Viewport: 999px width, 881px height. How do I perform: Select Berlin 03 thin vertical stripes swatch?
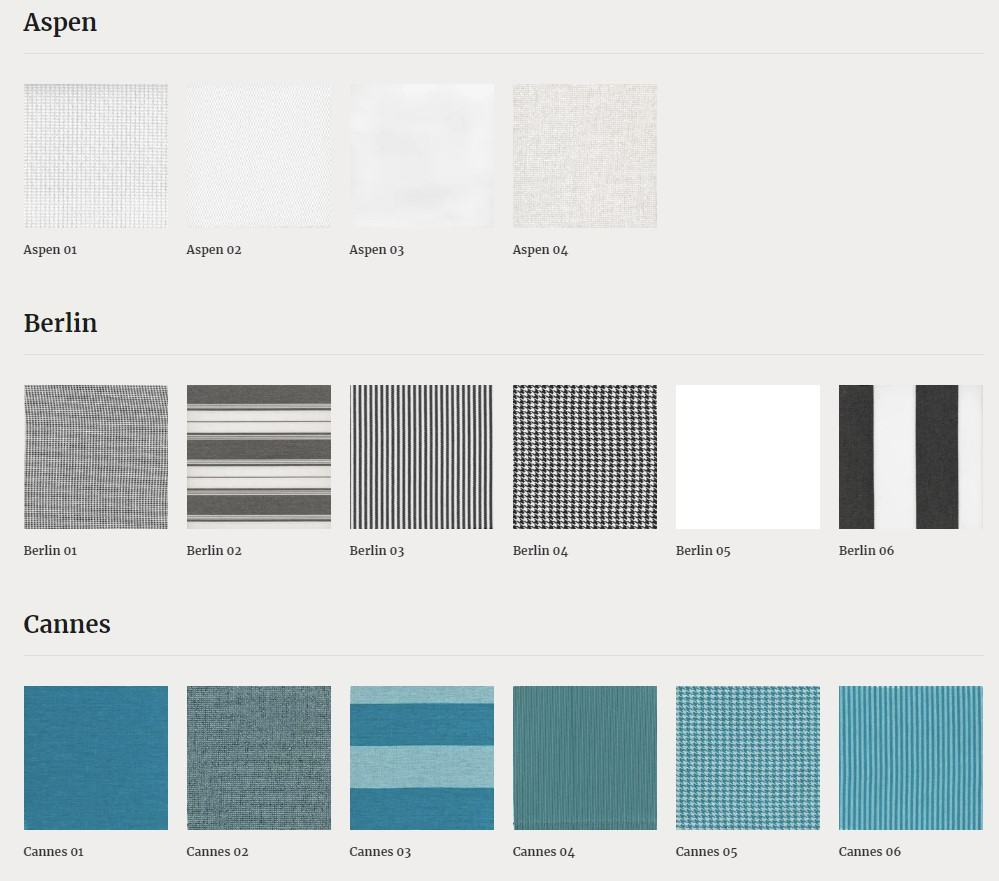(x=422, y=457)
